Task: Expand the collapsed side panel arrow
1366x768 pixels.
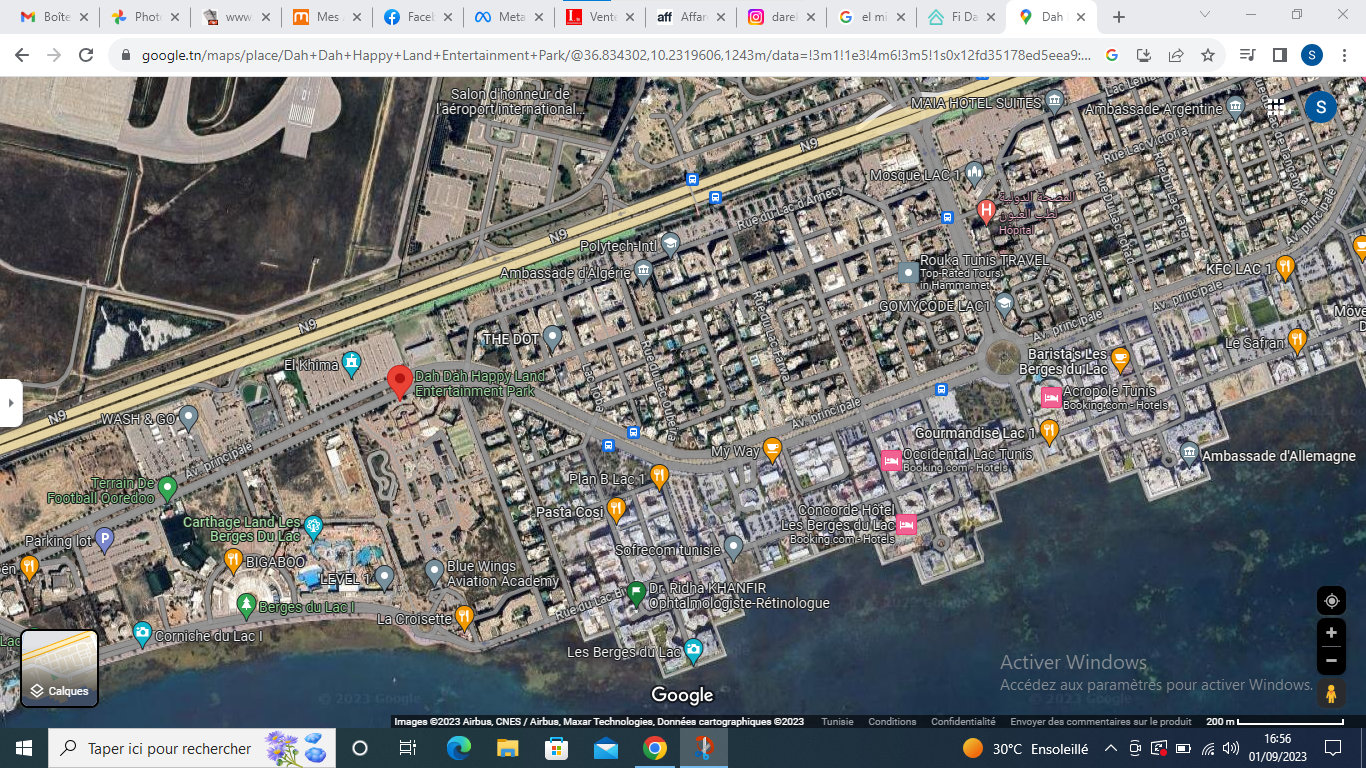Action: 10,403
